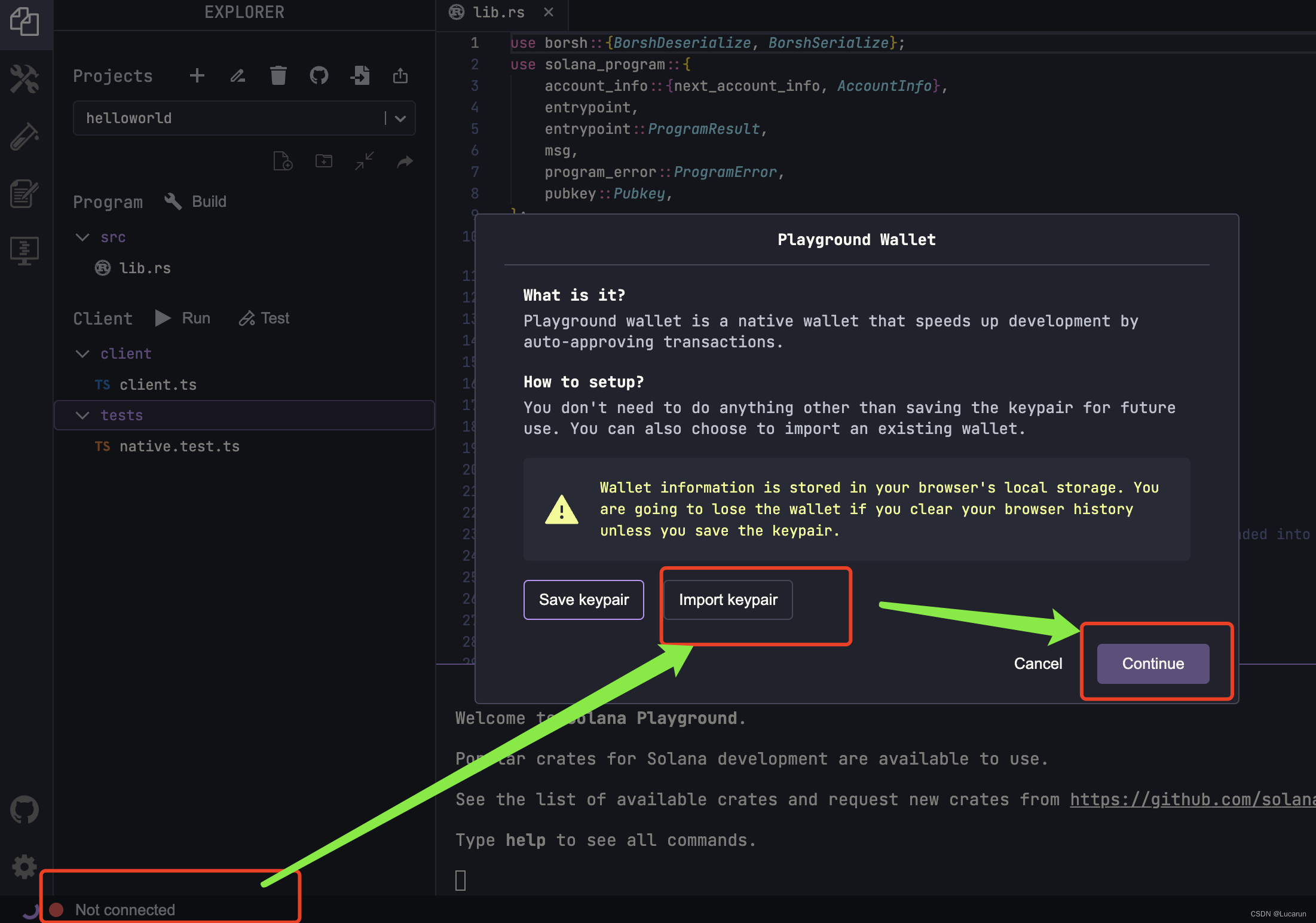Viewport: 1316px width, 923px height.
Task: Open the Build & Deploy sidebar icon
Action: (x=25, y=79)
